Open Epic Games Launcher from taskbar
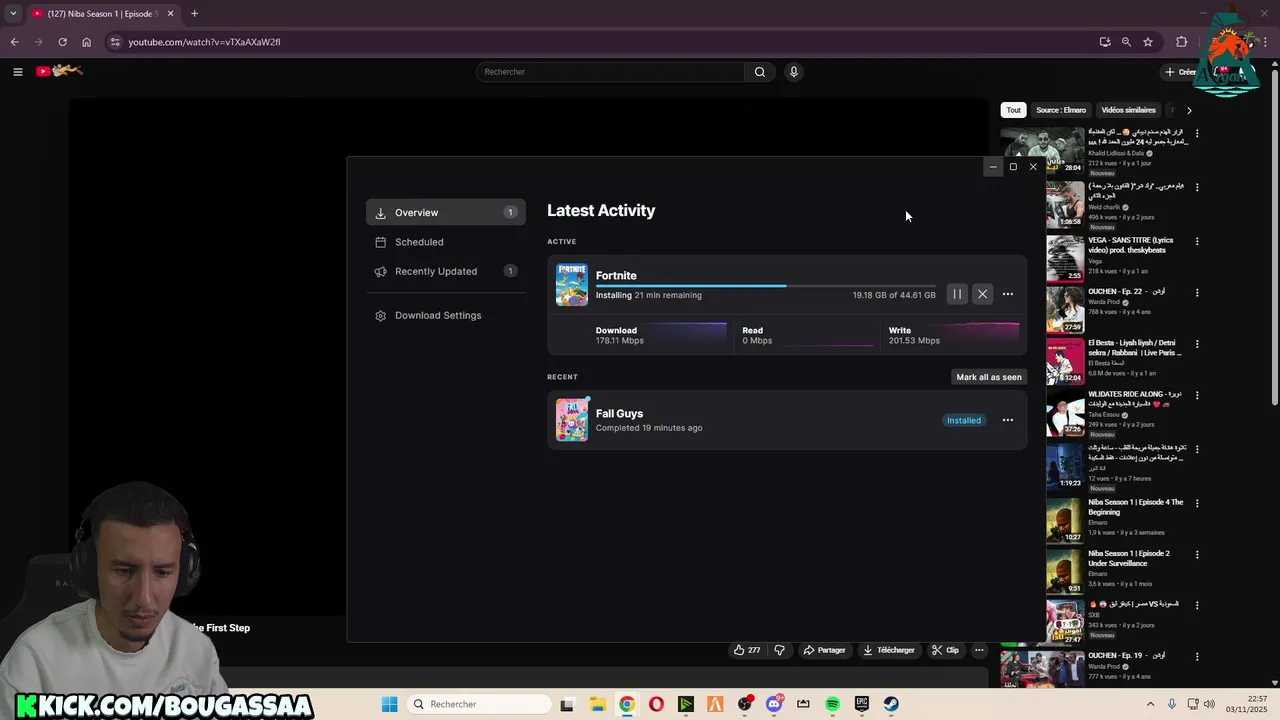Image resolution: width=1280 pixels, height=720 pixels. tap(862, 704)
